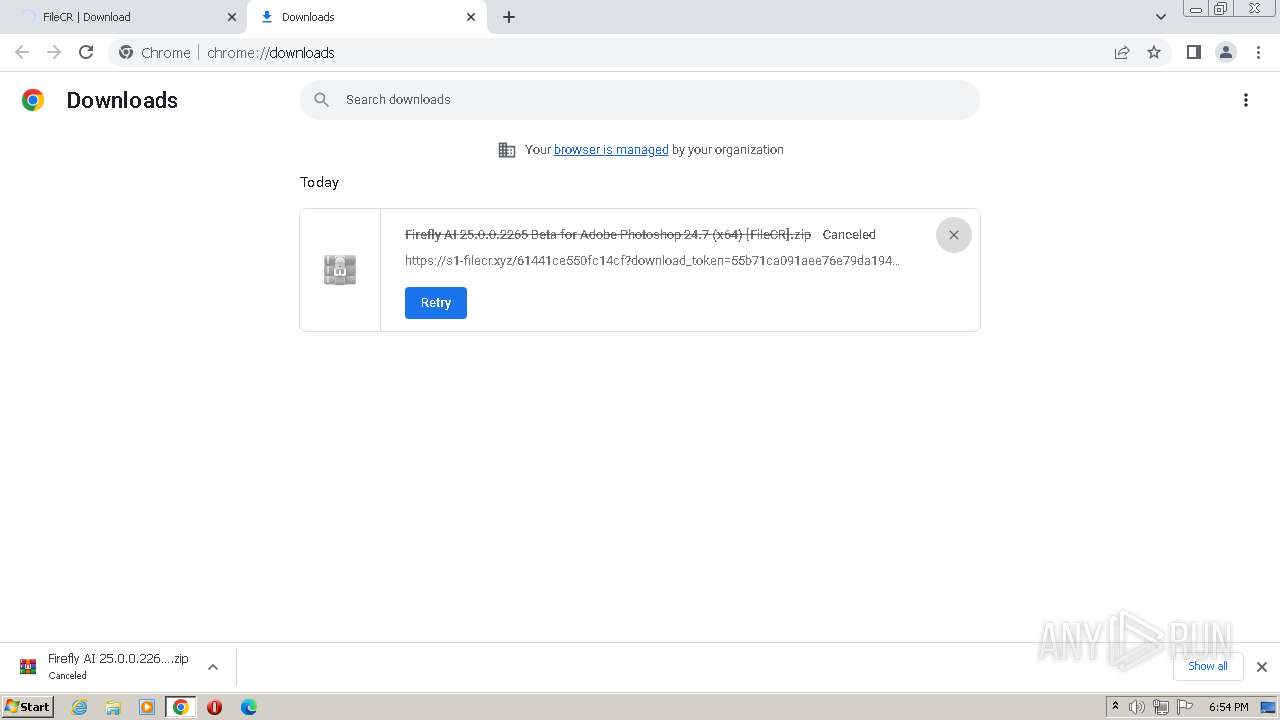Click the Chrome site info icon
This screenshot has width=1280, height=720.
[126, 52]
